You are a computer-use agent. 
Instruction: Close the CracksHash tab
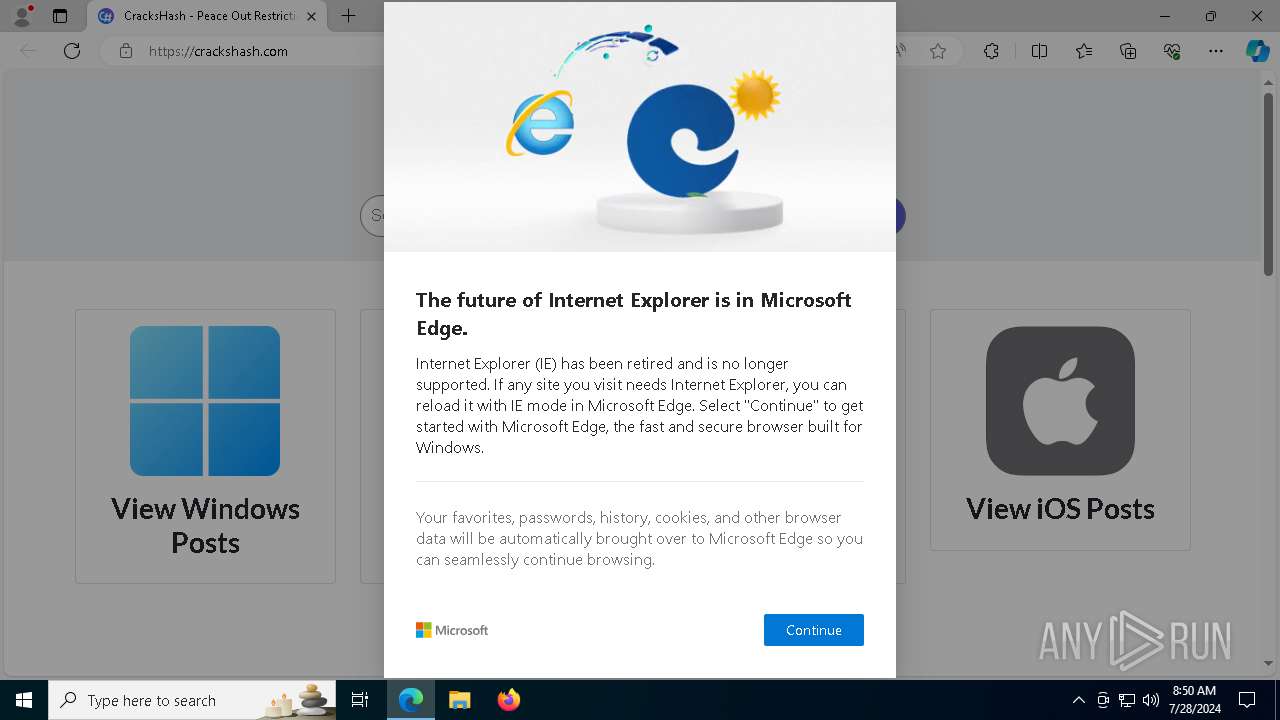311,16
